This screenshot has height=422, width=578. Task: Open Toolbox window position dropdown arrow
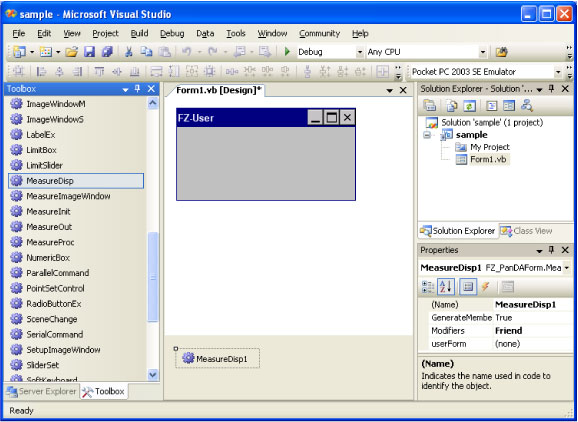click(125, 90)
